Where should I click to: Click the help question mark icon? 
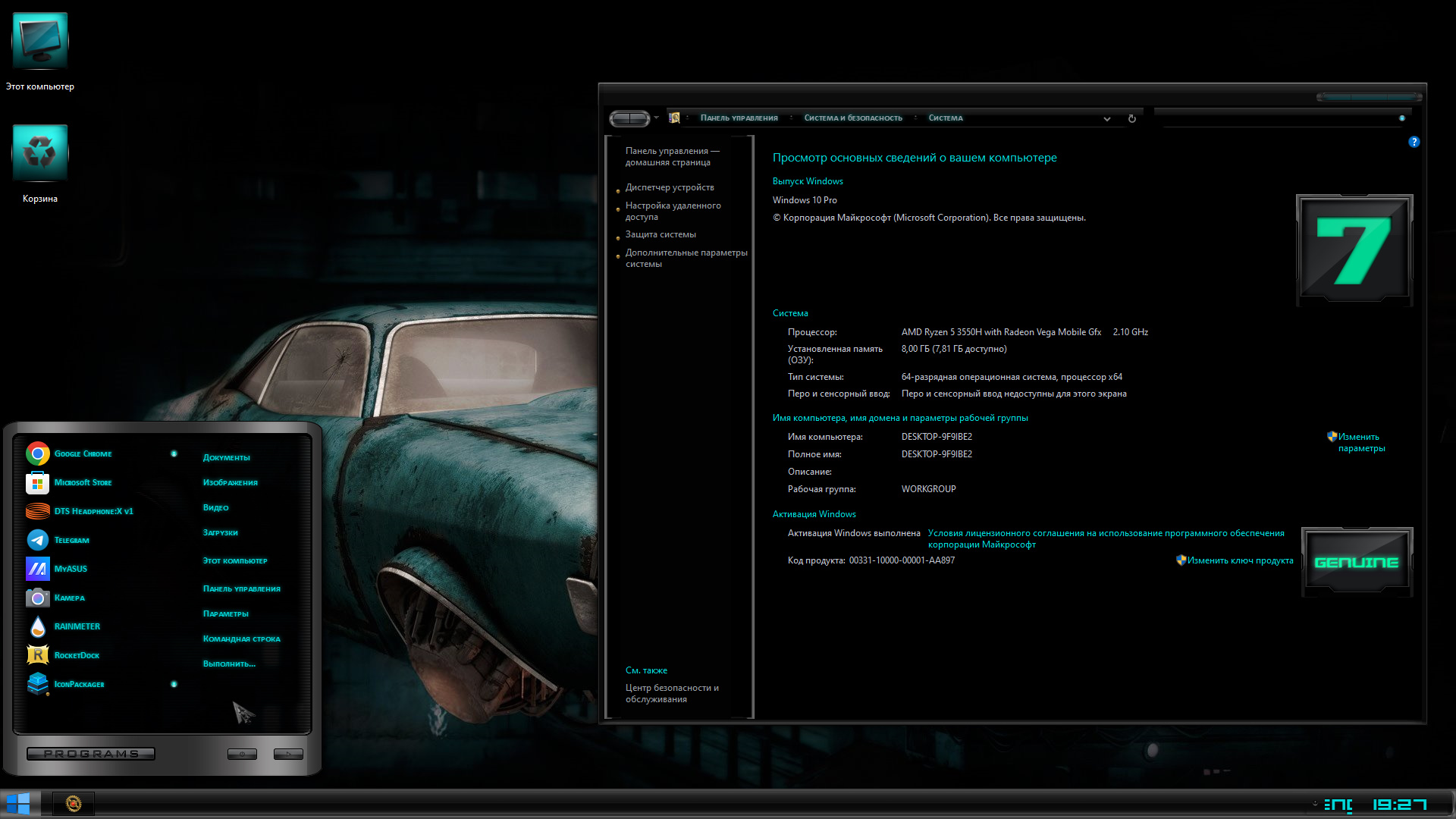click(1414, 142)
